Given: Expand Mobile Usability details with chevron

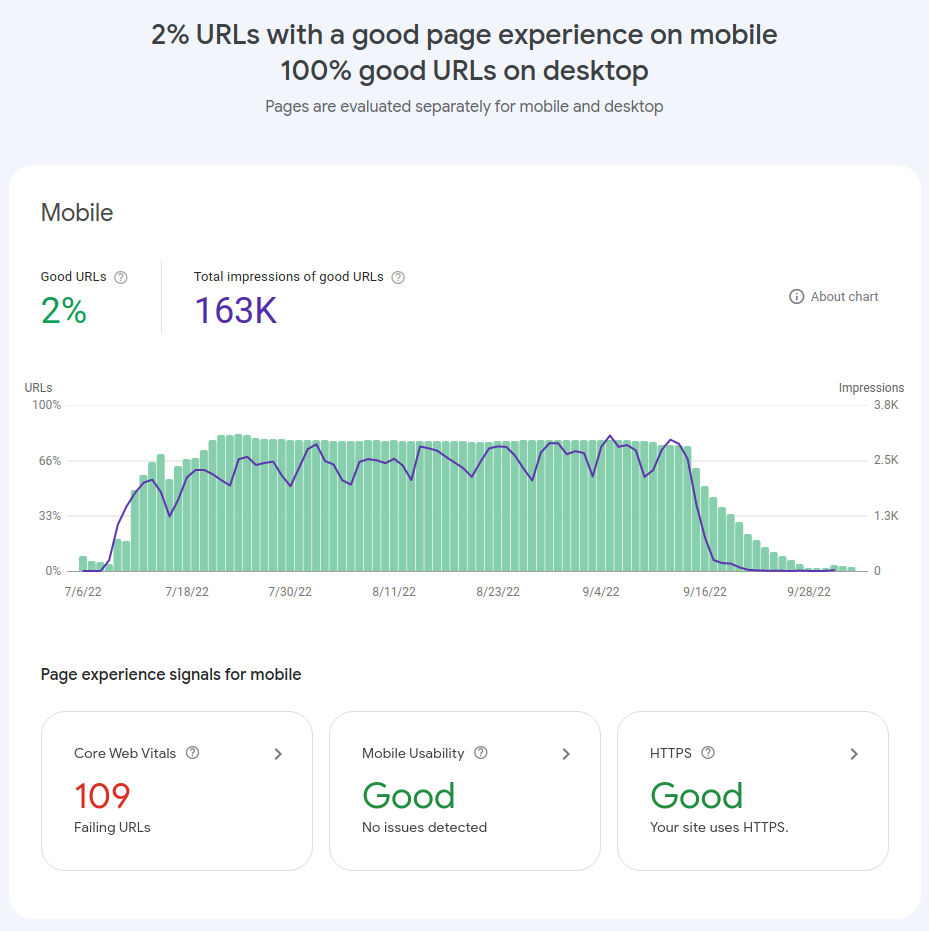Looking at the screenshot, I should (x=566, y=754).
